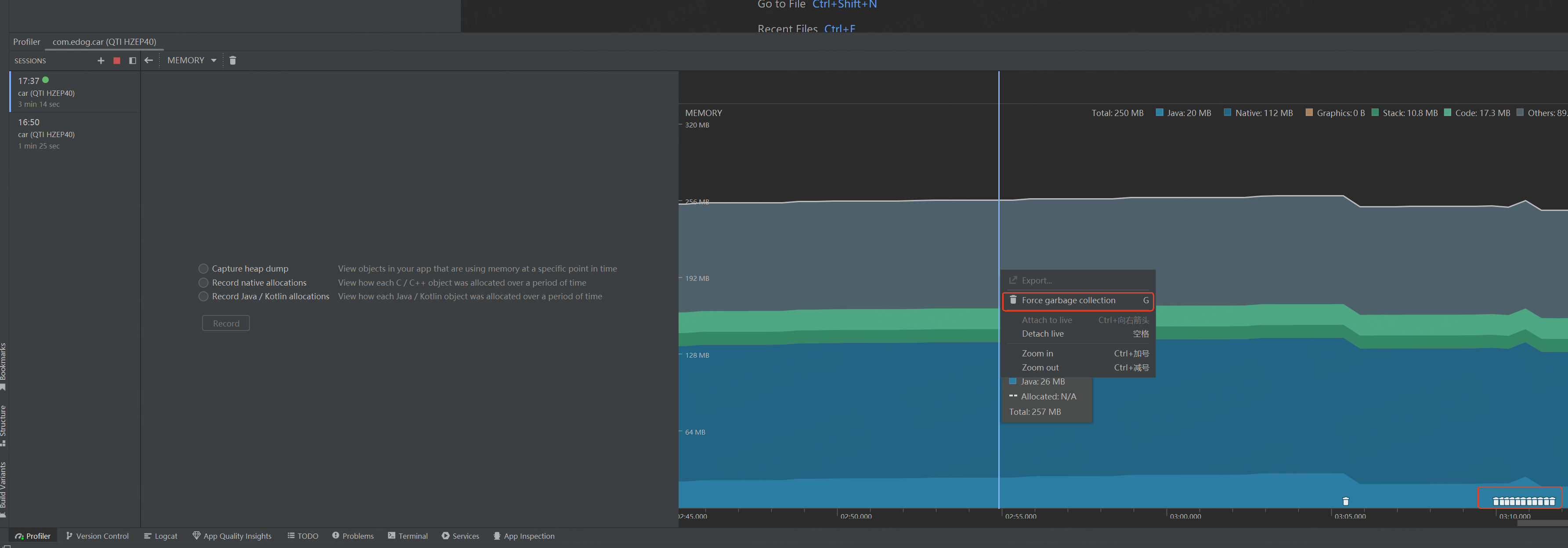Click the Total: 257 MB tooltip value

click(x=1035, y=412)
